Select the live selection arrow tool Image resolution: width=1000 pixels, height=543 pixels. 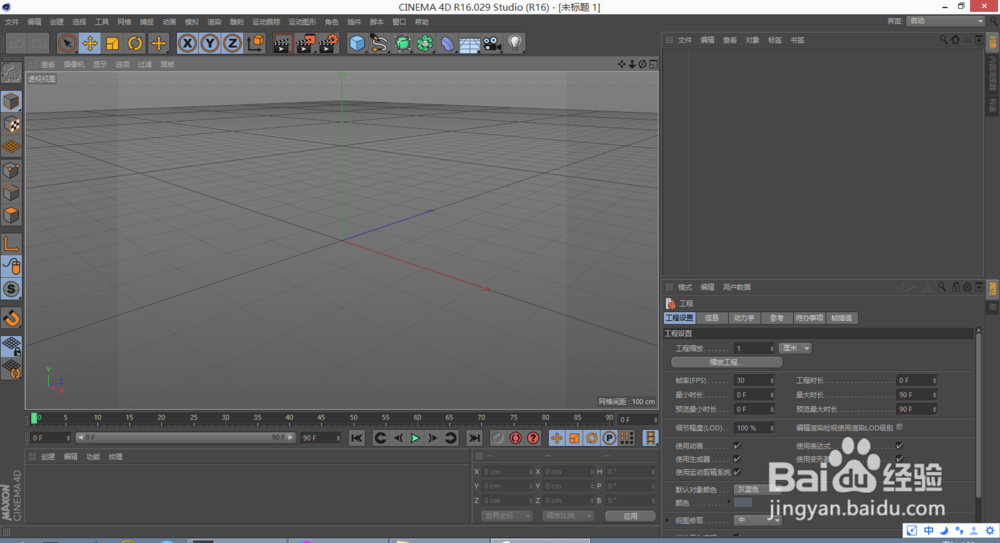67,43
